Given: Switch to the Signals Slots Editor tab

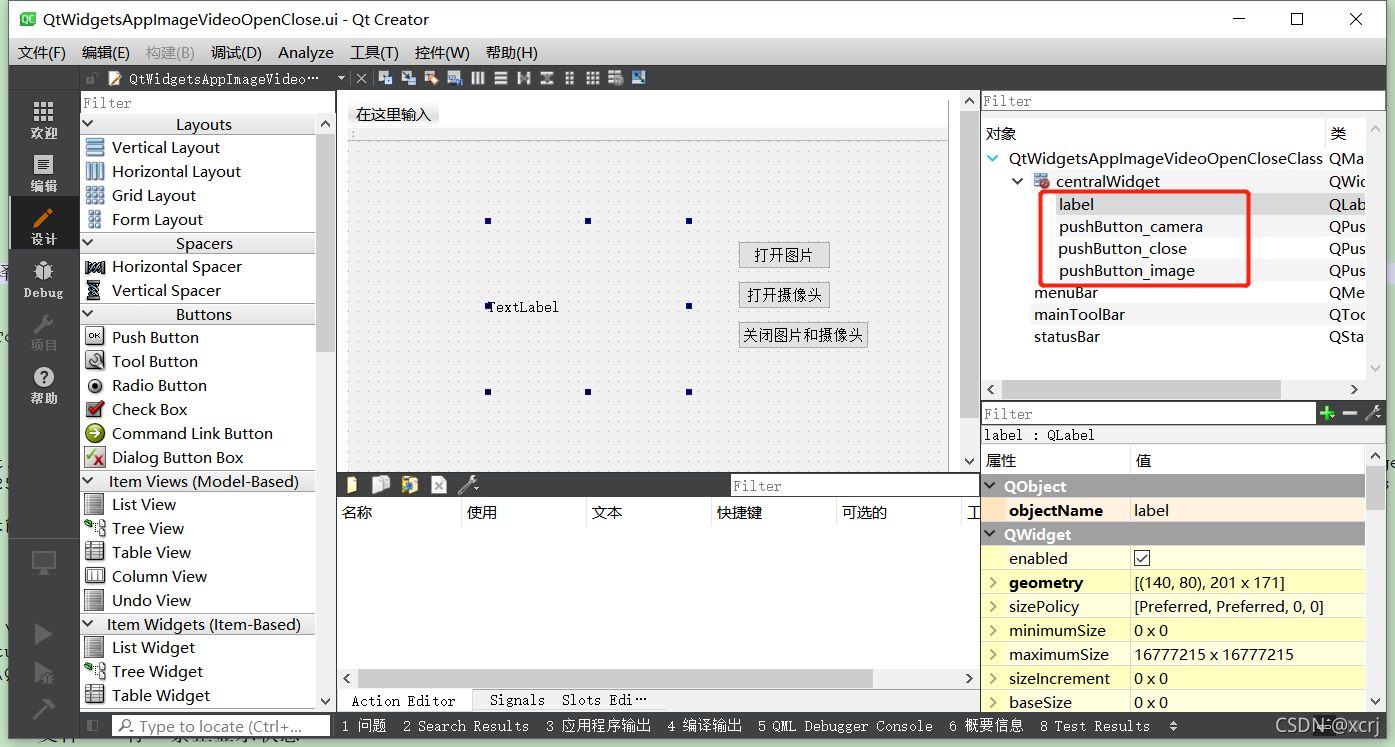Looking at the screenshot, I should coord(568,700).
